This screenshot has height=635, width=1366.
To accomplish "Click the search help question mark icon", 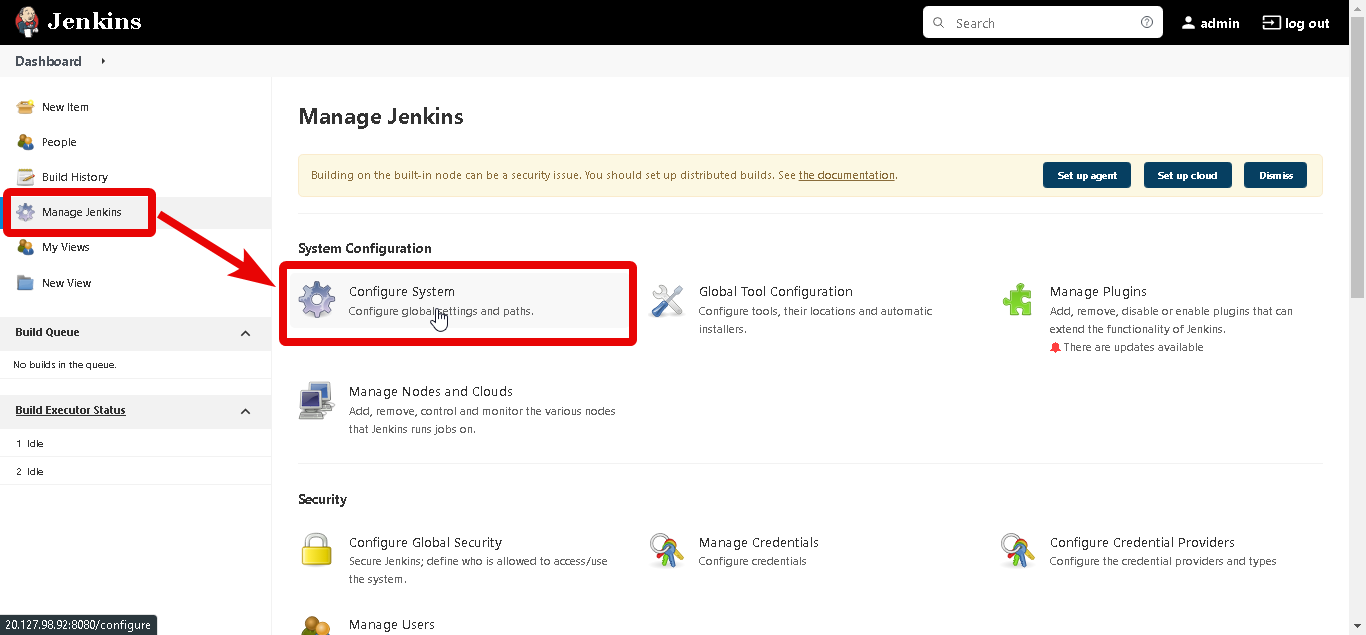I will 1147,22.
